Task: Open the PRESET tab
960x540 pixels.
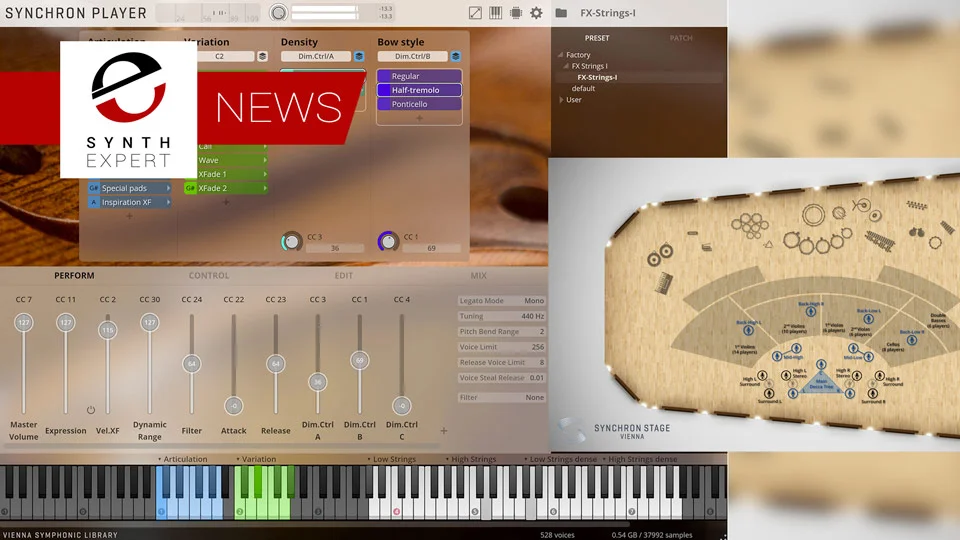Action: (597, 38)
